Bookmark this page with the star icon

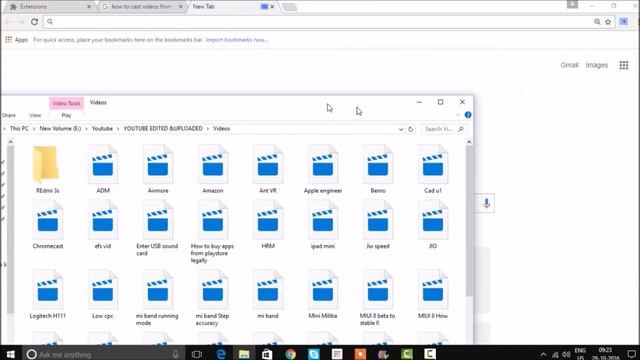(608, 22)
